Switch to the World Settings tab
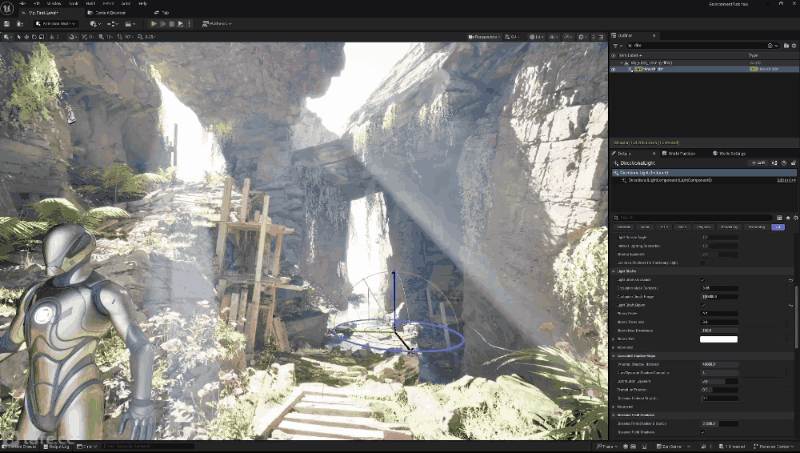The width and height of the screenshot is (800, 453). [730, 153]
